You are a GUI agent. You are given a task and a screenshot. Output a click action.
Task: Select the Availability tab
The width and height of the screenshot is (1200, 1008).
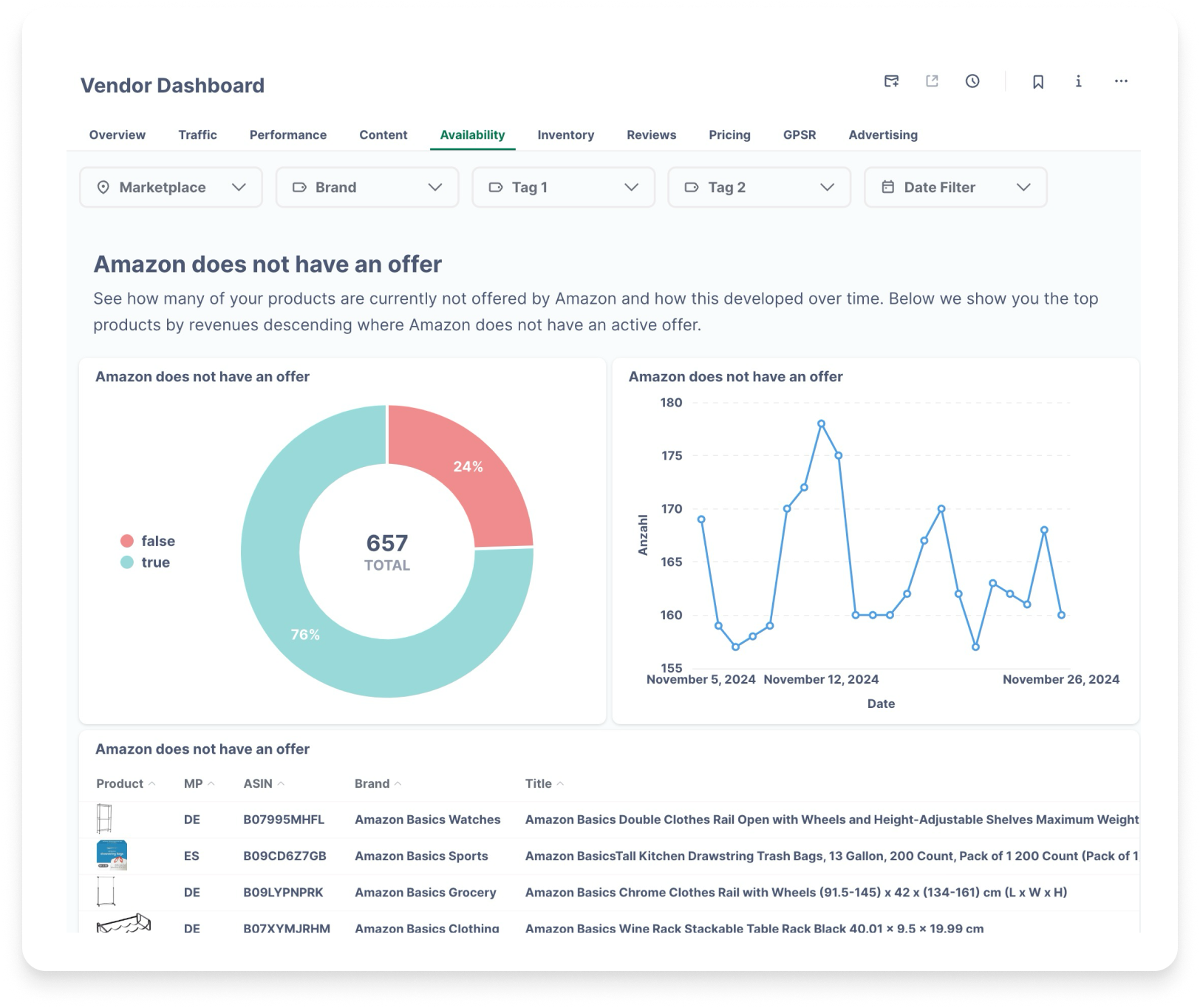tap(473, 135)
